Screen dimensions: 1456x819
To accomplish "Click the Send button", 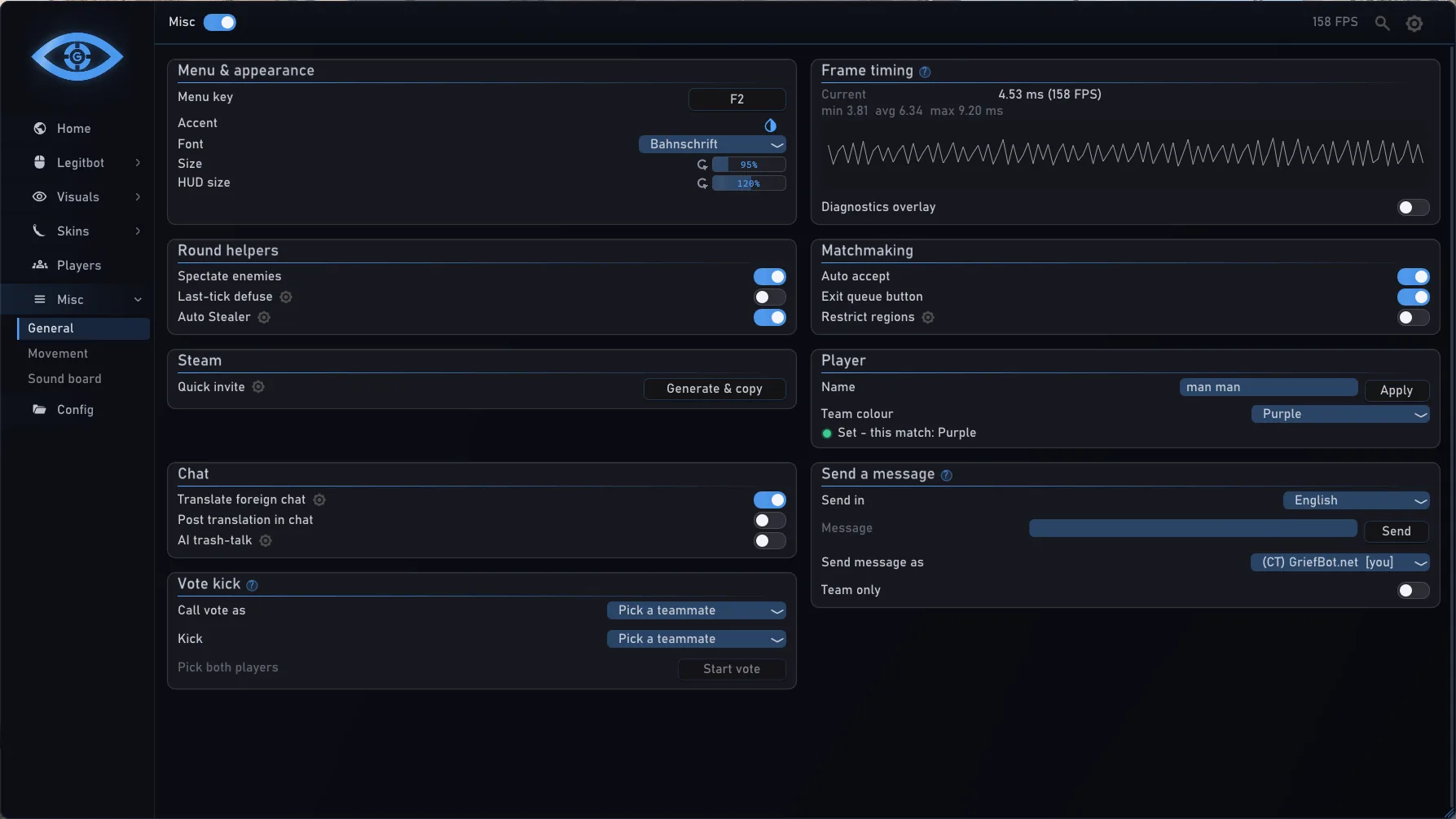I will pyautogui.click(x=1397, y=531).
